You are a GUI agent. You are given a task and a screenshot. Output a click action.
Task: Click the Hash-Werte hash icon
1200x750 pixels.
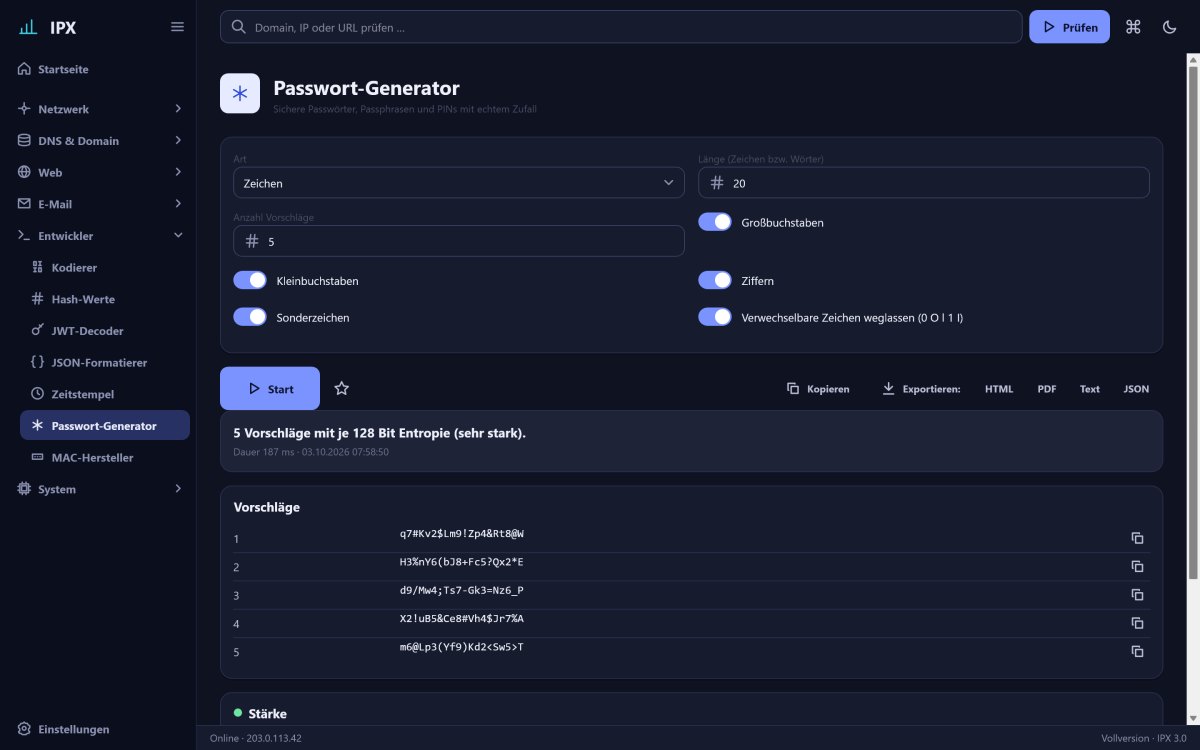click(x=38, y=299)
